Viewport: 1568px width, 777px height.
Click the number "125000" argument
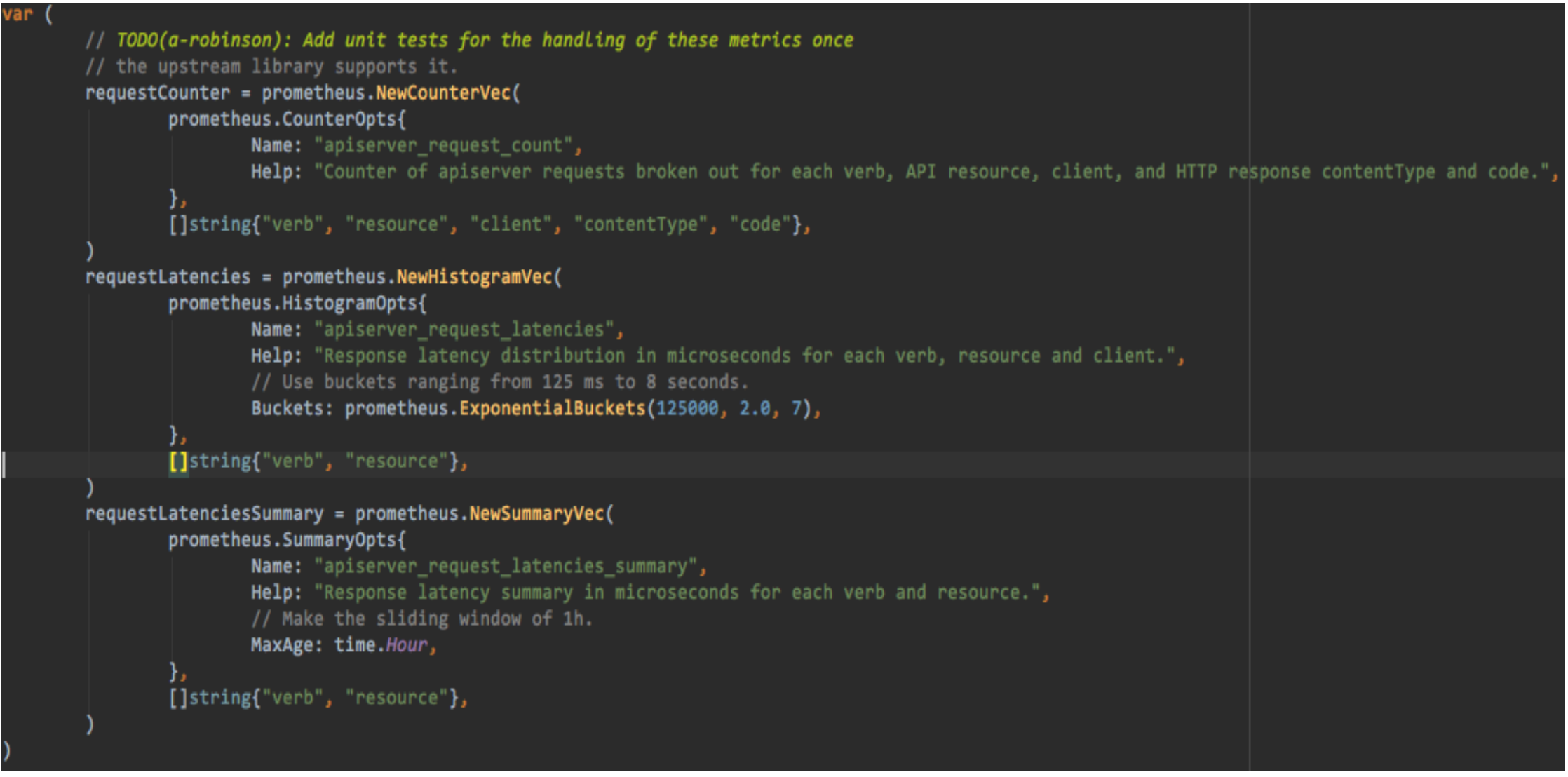pos(687,409)
